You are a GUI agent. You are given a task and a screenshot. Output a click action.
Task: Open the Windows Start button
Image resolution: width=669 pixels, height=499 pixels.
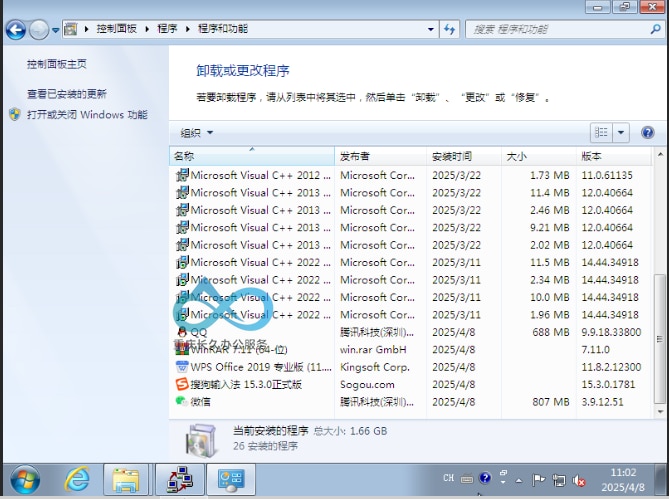(25, 479)
